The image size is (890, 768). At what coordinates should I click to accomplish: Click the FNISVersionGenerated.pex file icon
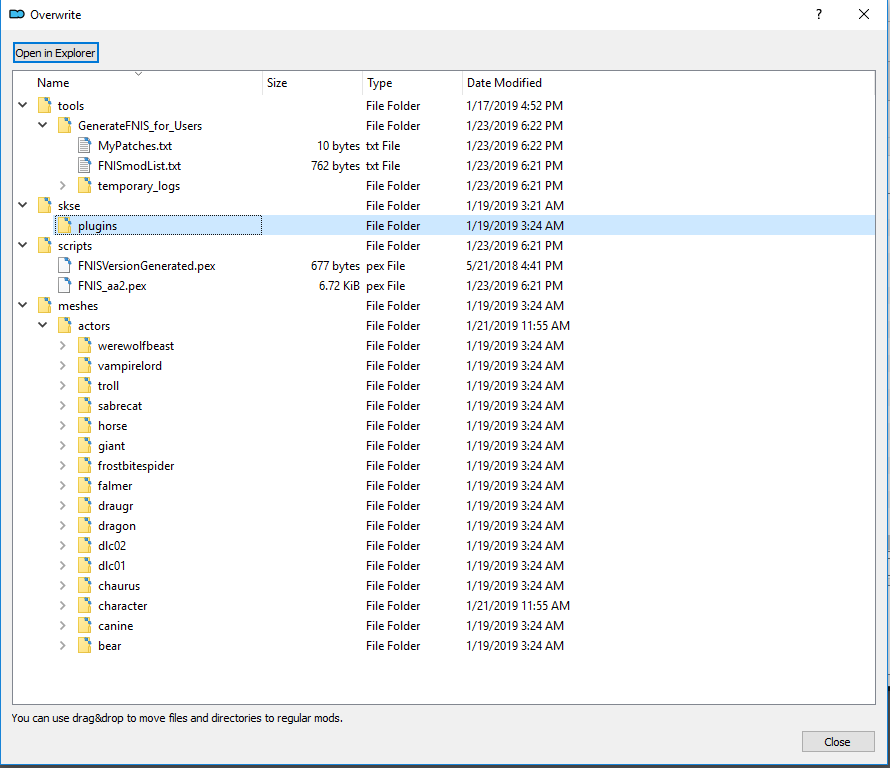[65, 265]
